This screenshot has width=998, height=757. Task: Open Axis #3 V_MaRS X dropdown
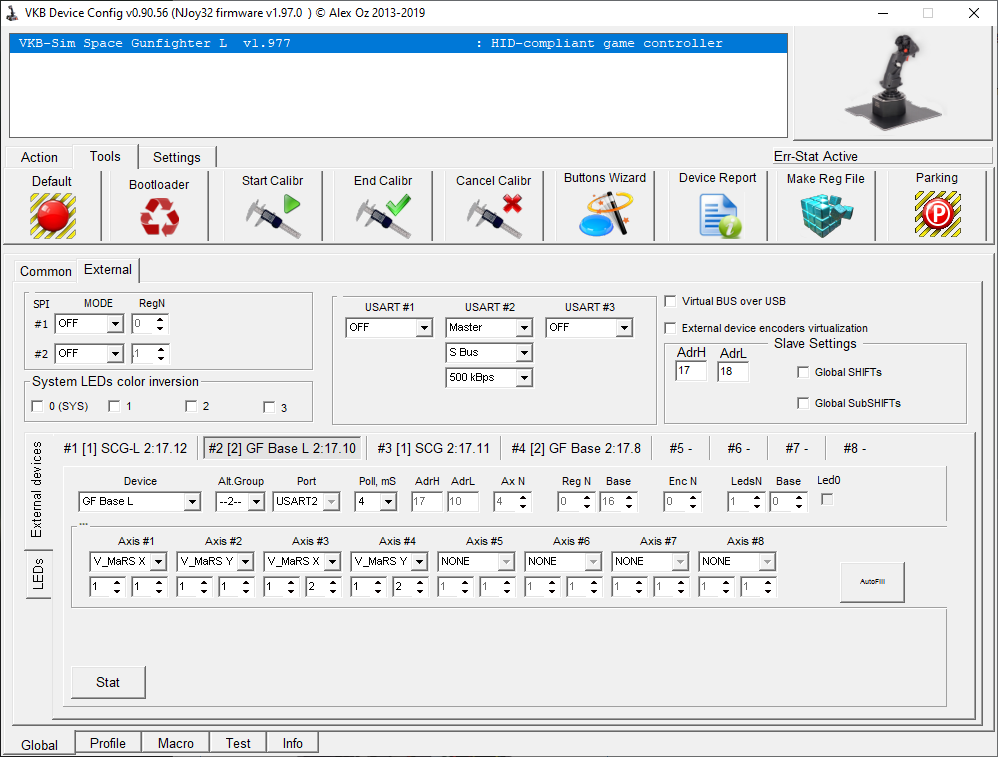point(332,562)
